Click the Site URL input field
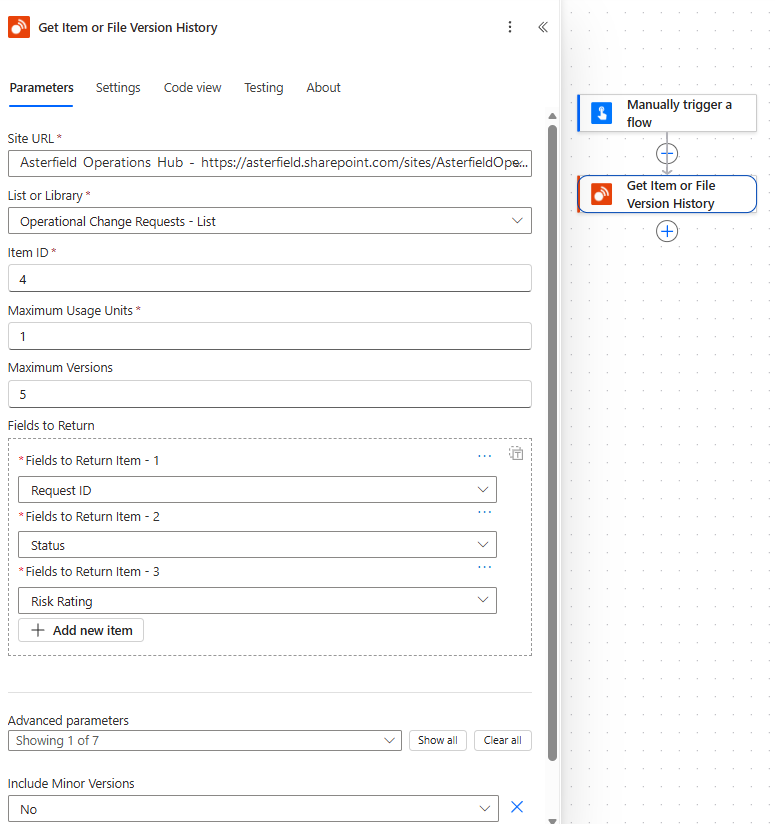Screen dimensions: 775x824 (x=270, y=163)
